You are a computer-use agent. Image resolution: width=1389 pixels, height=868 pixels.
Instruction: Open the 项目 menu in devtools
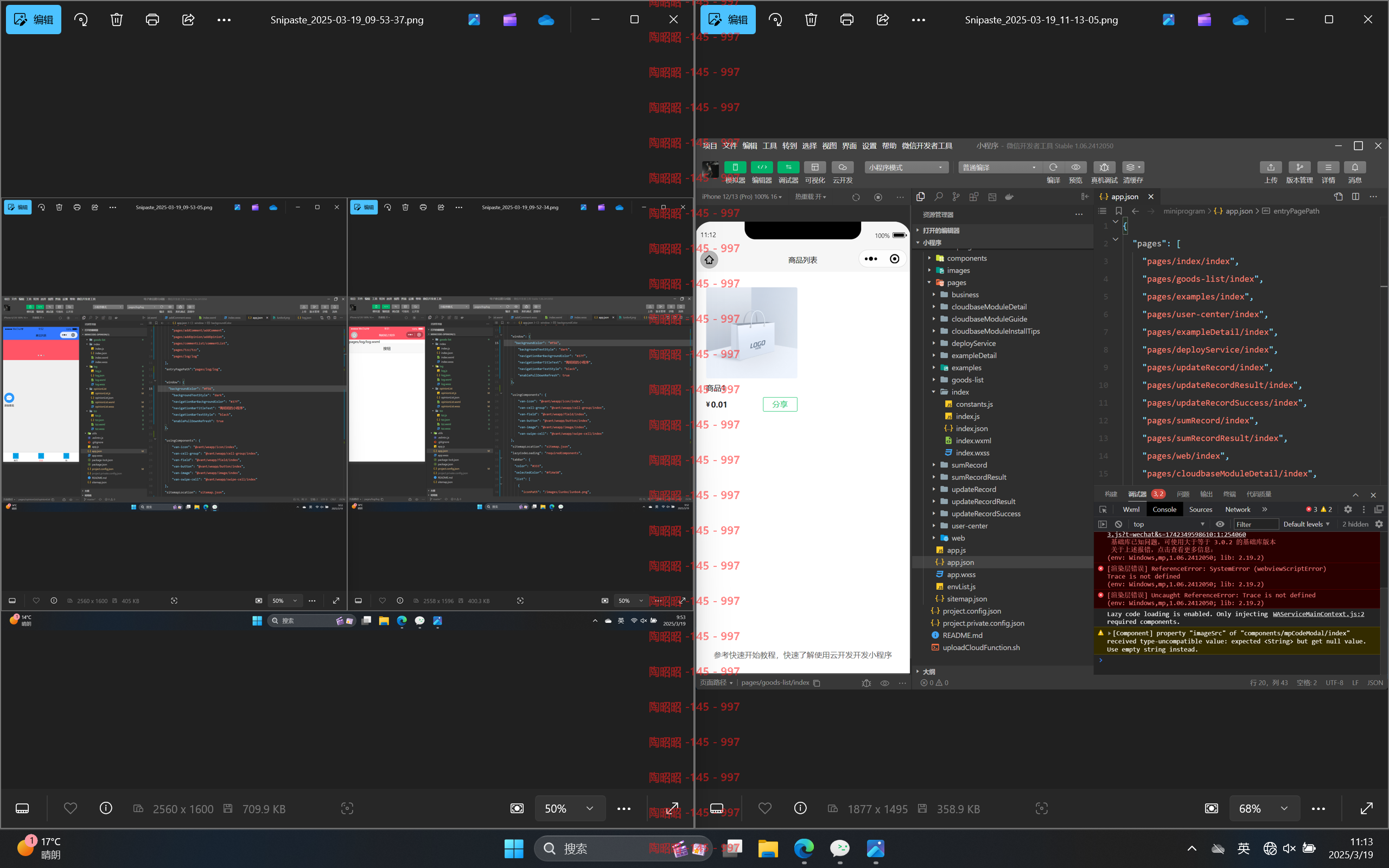click(x=710, y=146)
